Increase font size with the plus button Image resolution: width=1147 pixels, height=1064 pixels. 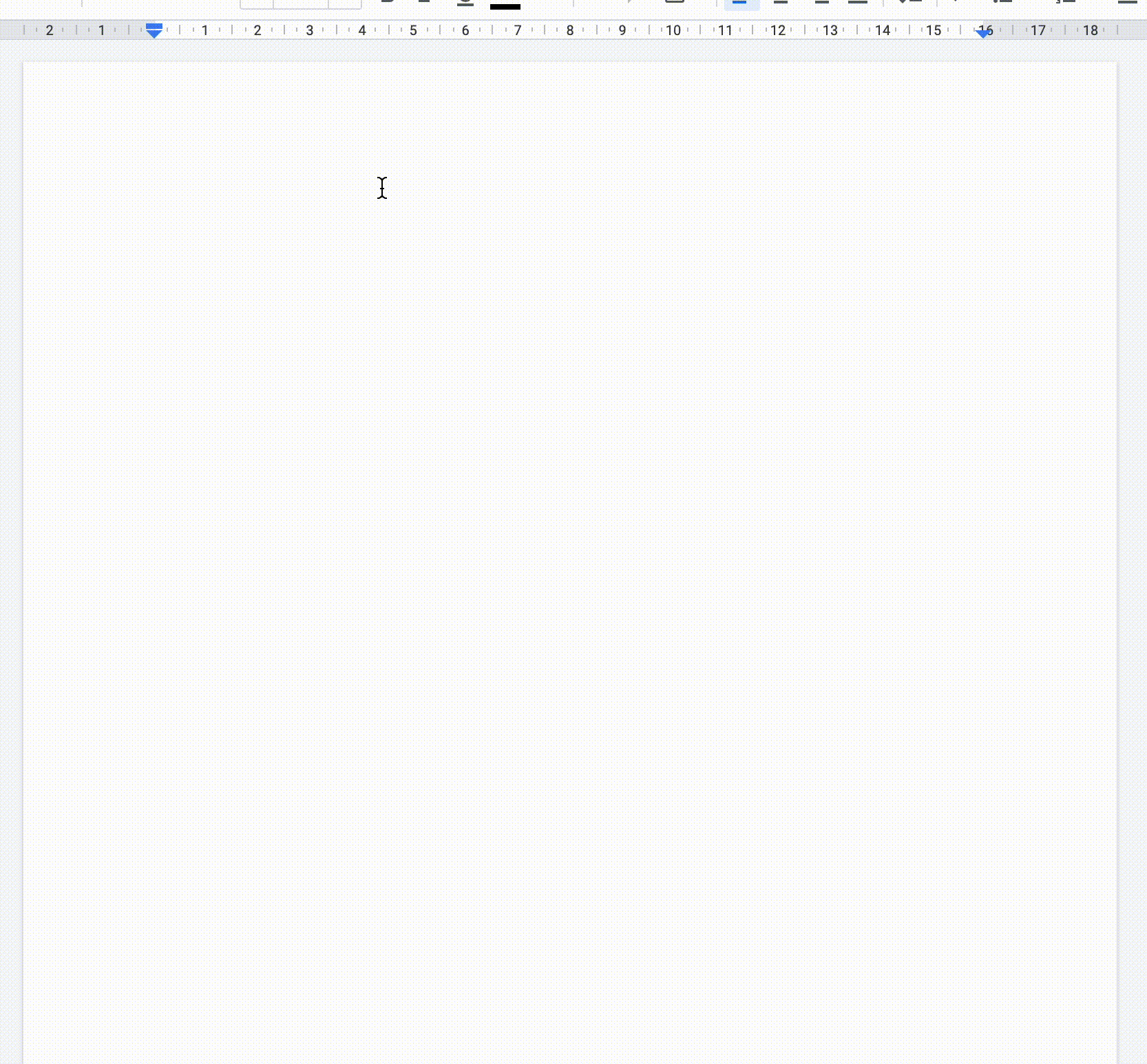(x=345, y=3)
